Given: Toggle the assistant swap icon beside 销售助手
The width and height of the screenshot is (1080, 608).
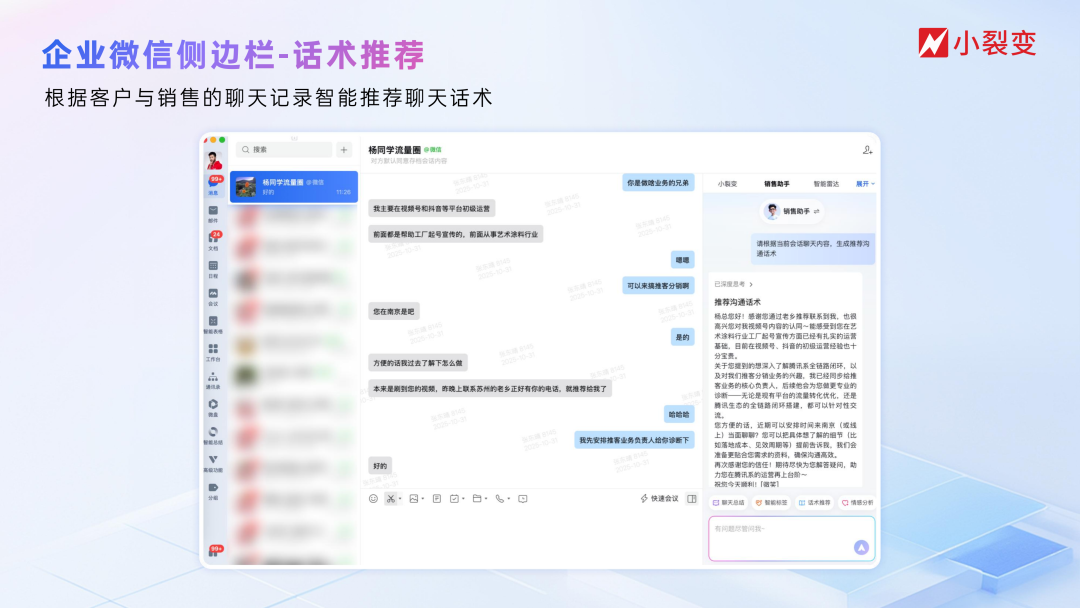Looking at the screenshot, I should click(816, 212).
